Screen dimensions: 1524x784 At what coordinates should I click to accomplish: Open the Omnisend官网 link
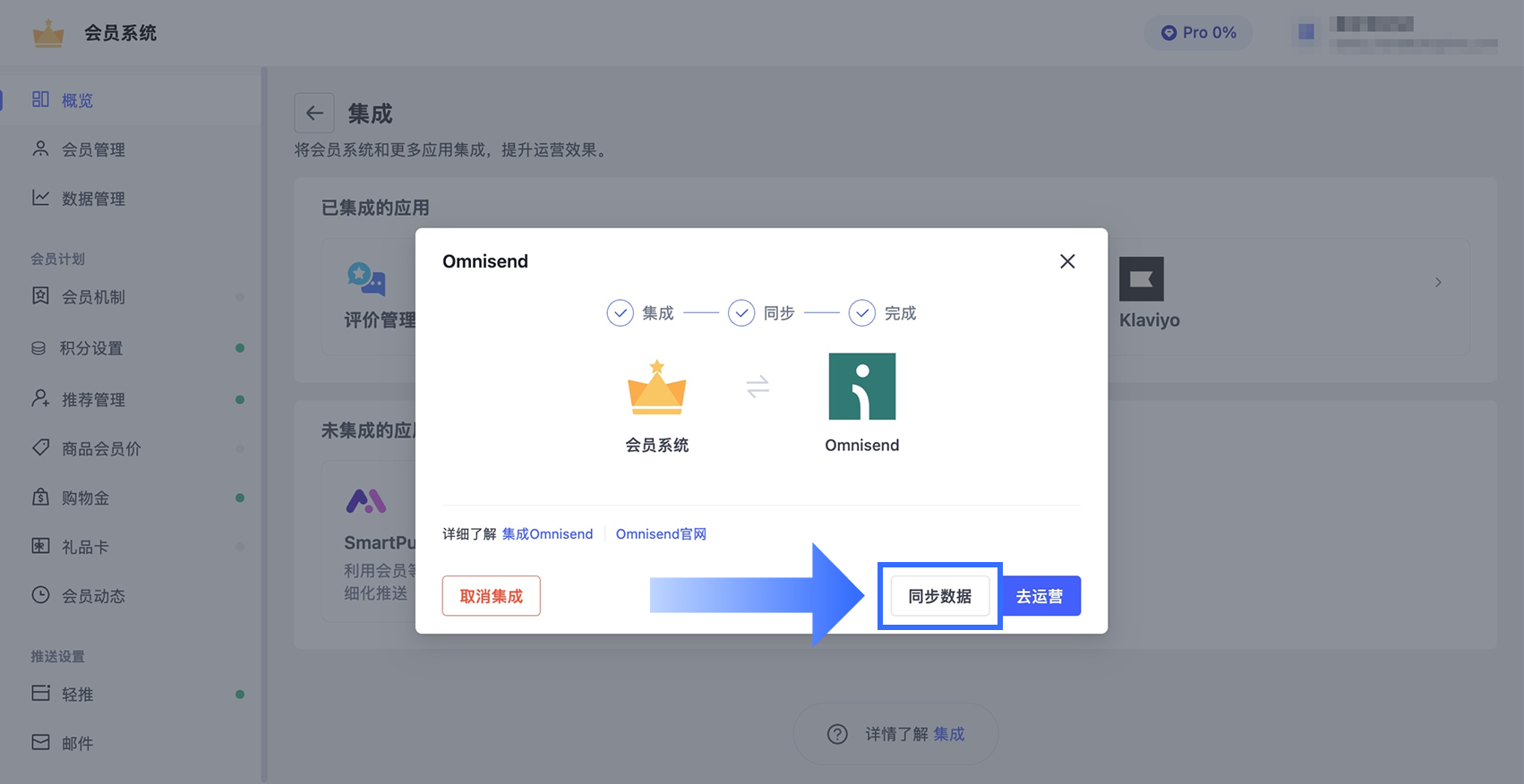(x=661, y=534)
